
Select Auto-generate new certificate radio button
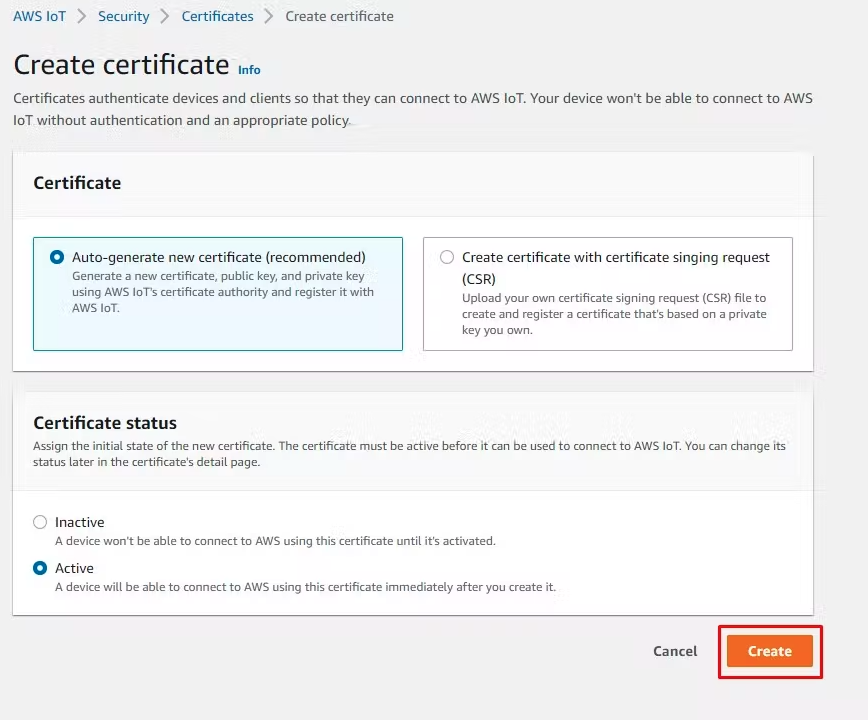[57, 257]
